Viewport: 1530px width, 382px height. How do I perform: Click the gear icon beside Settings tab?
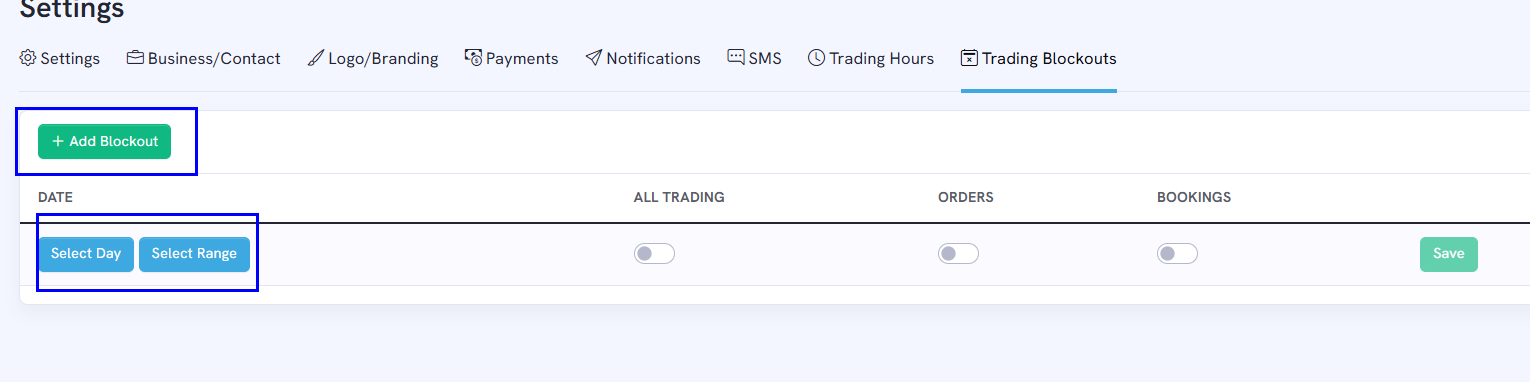(28, 58)
